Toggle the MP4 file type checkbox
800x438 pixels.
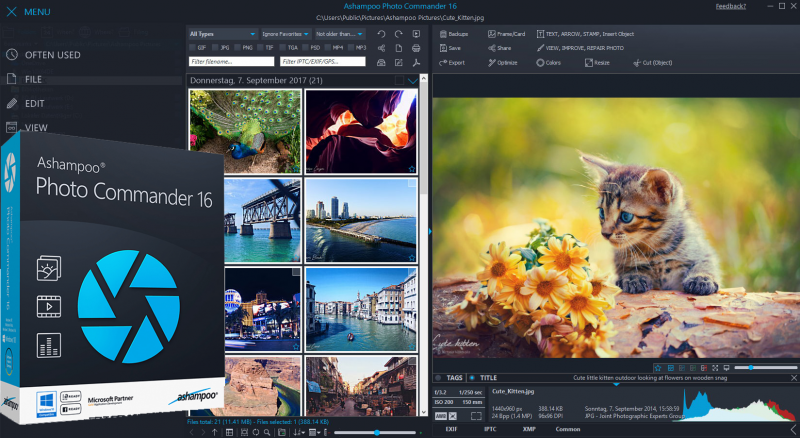pyautogui.click(x=328, y=47)
